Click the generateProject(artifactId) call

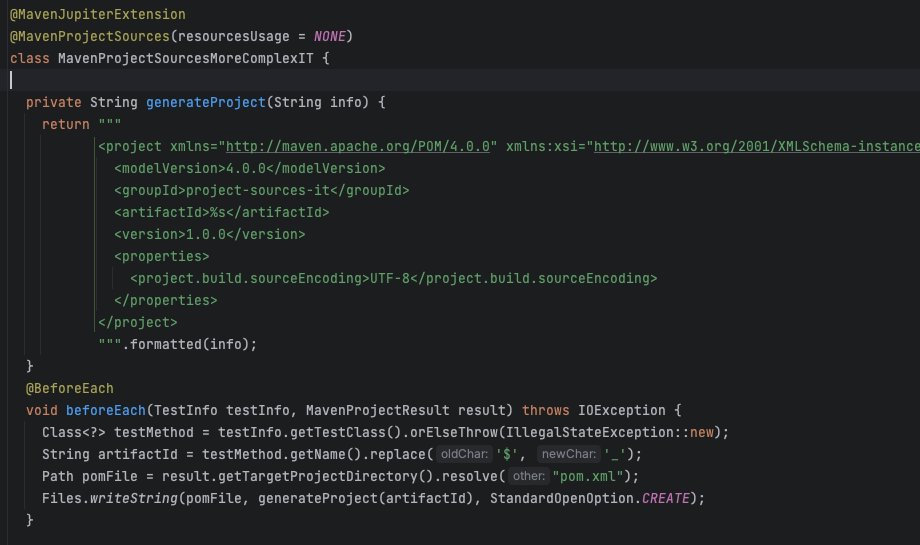tap(366, 498)
